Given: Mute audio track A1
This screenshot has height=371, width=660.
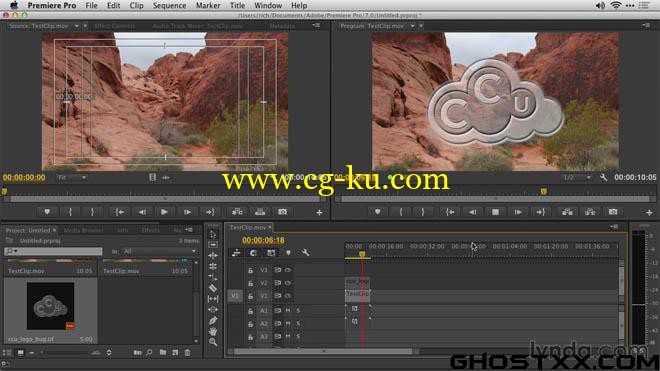Looking at the screenshot, I should (x=288, y=310).
